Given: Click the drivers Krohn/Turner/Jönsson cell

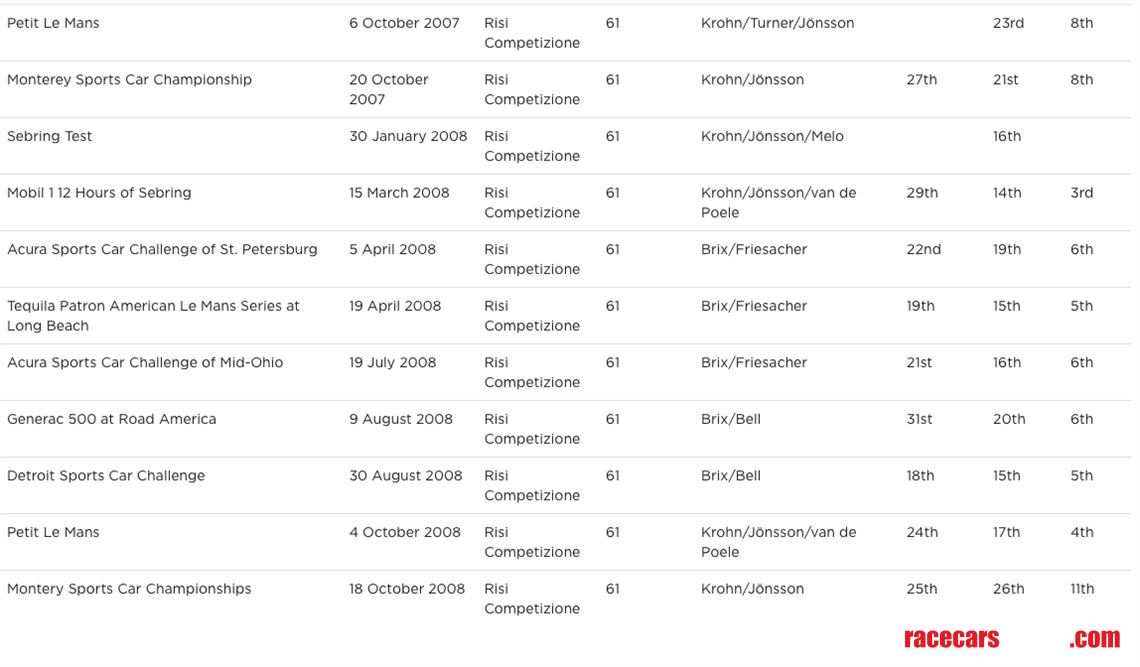Looking at the screenshot, I should point(777,23).
